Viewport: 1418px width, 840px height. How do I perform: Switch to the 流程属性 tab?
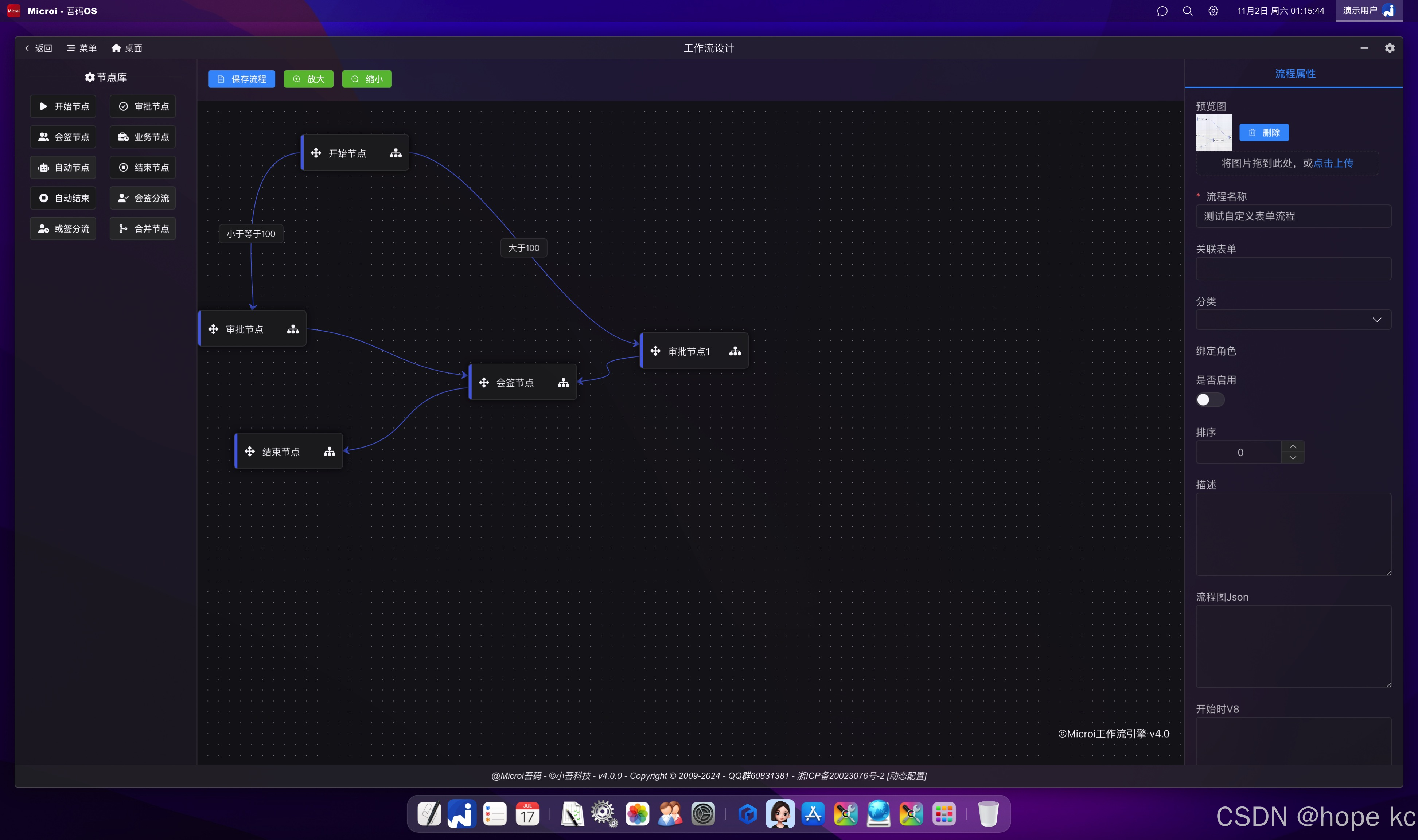coord(1294,74)
